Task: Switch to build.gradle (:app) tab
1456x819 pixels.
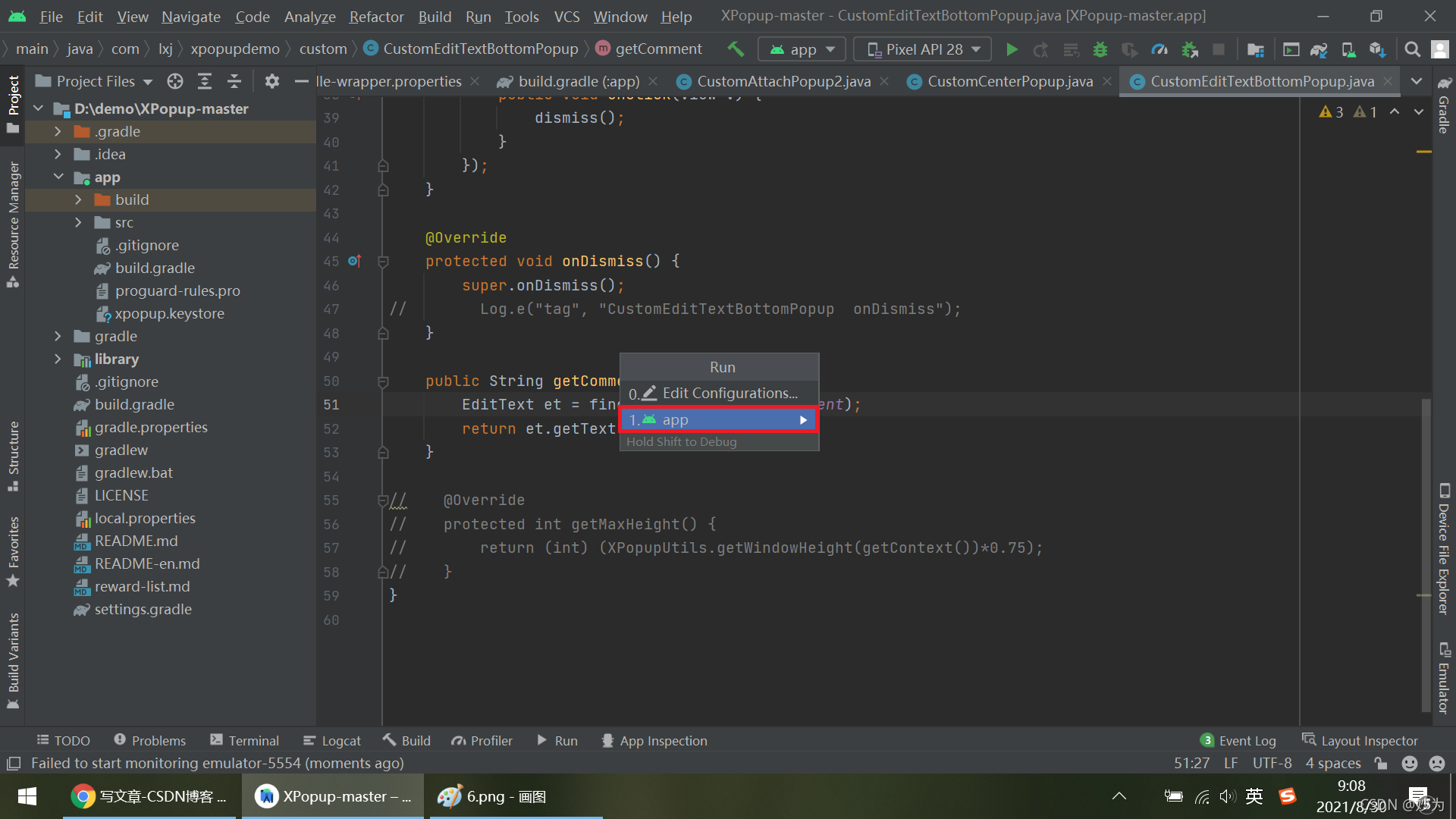Action: click(579, 81)
